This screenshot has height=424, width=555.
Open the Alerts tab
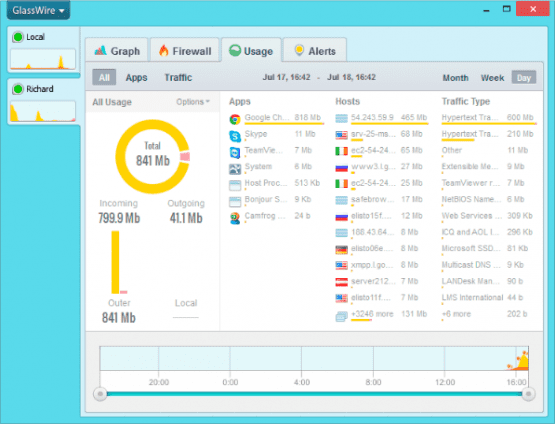click(x=315, y=51)
